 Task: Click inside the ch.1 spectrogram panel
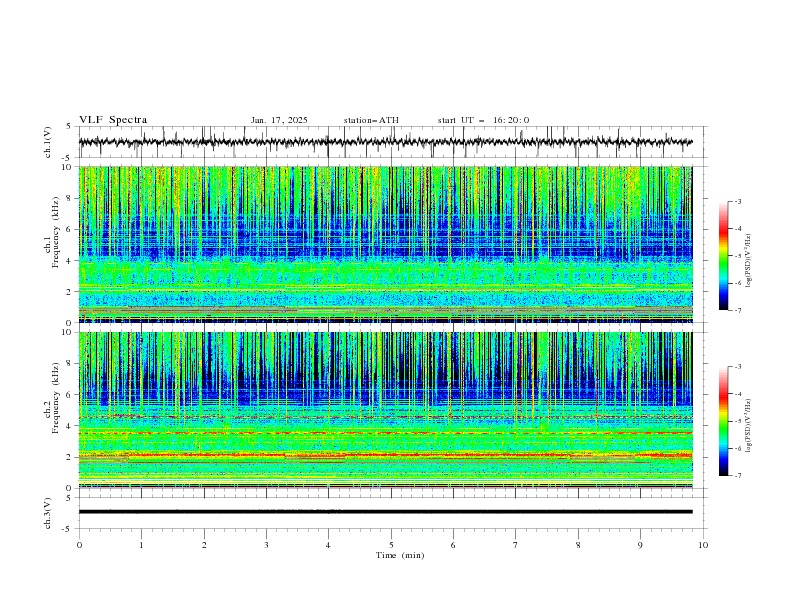[385, 244]
